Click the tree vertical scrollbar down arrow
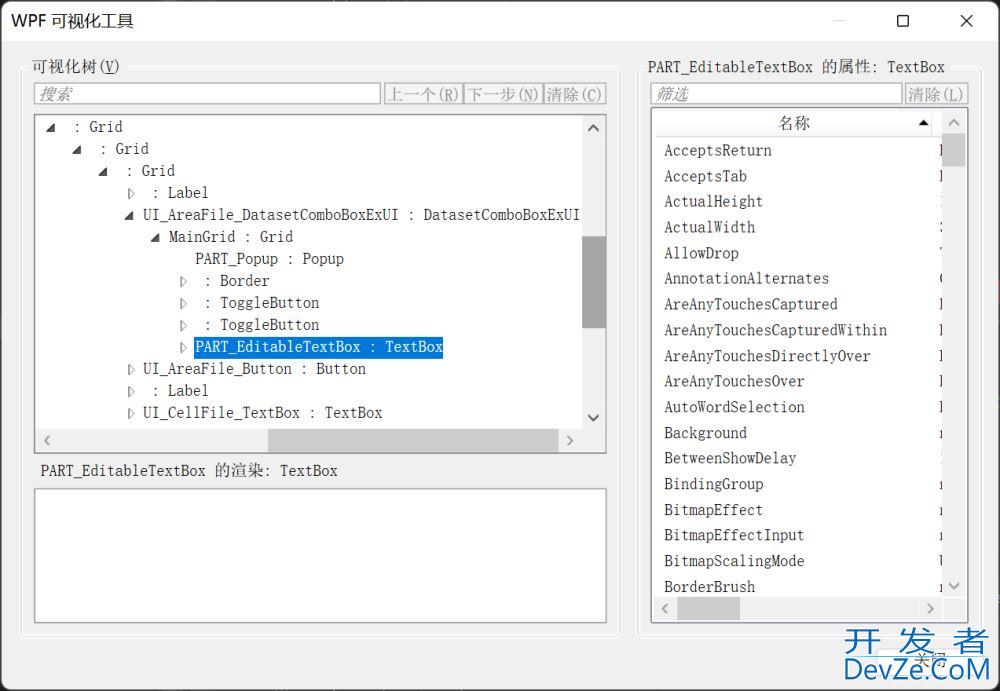1000x691 pixels. 593,418
